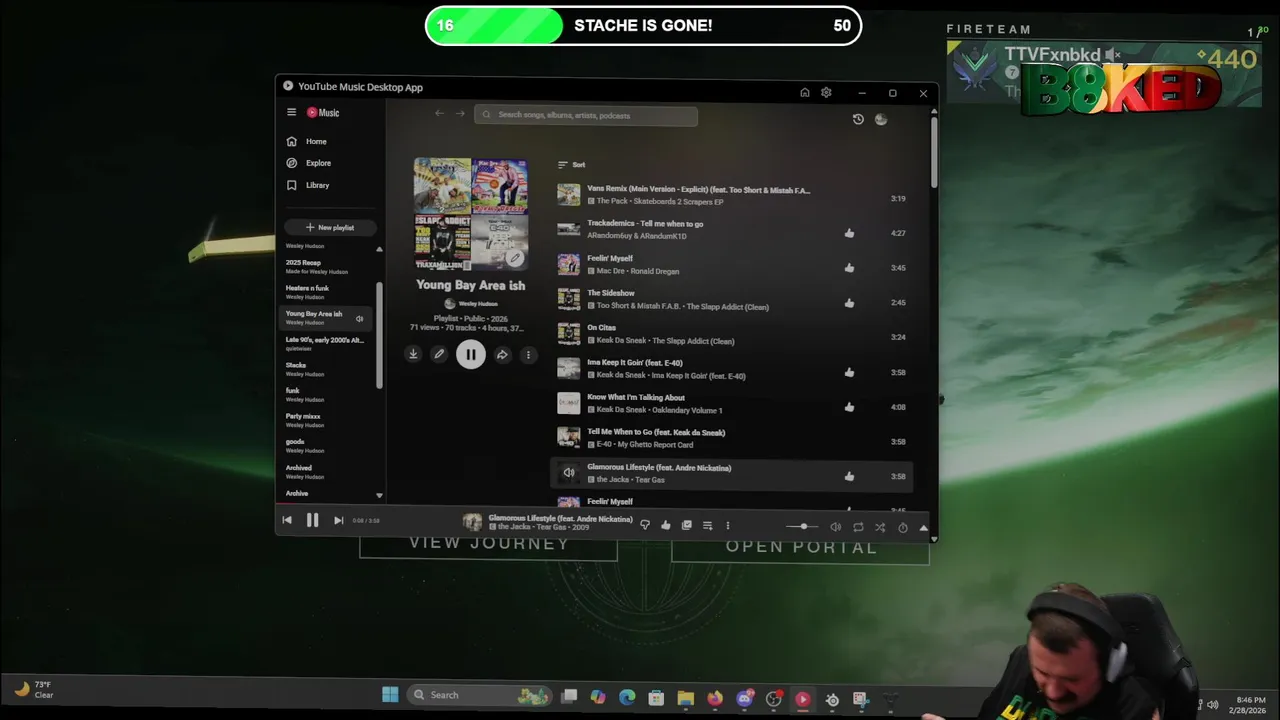Edit playlist with the pencil button beside download
The width and height of the screenshot is (1280, 720).
[438, 354]
